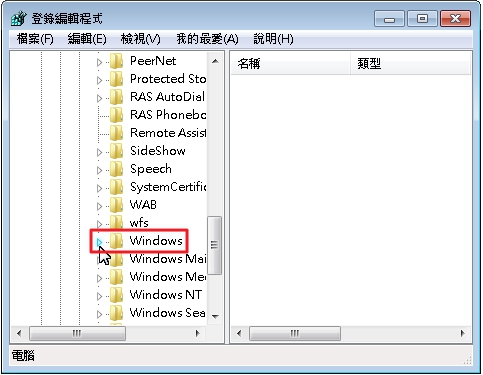Expand the RAS AutoDial key
The height and width of the screenshot is (375, 483).
[99, 98]
